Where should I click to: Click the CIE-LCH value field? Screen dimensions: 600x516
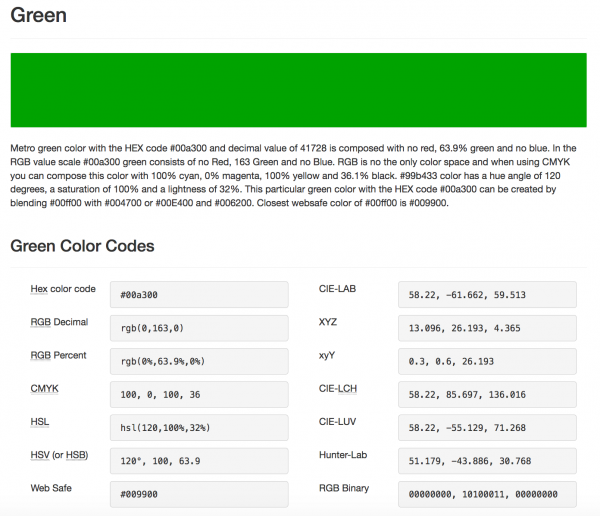(487, 394)
